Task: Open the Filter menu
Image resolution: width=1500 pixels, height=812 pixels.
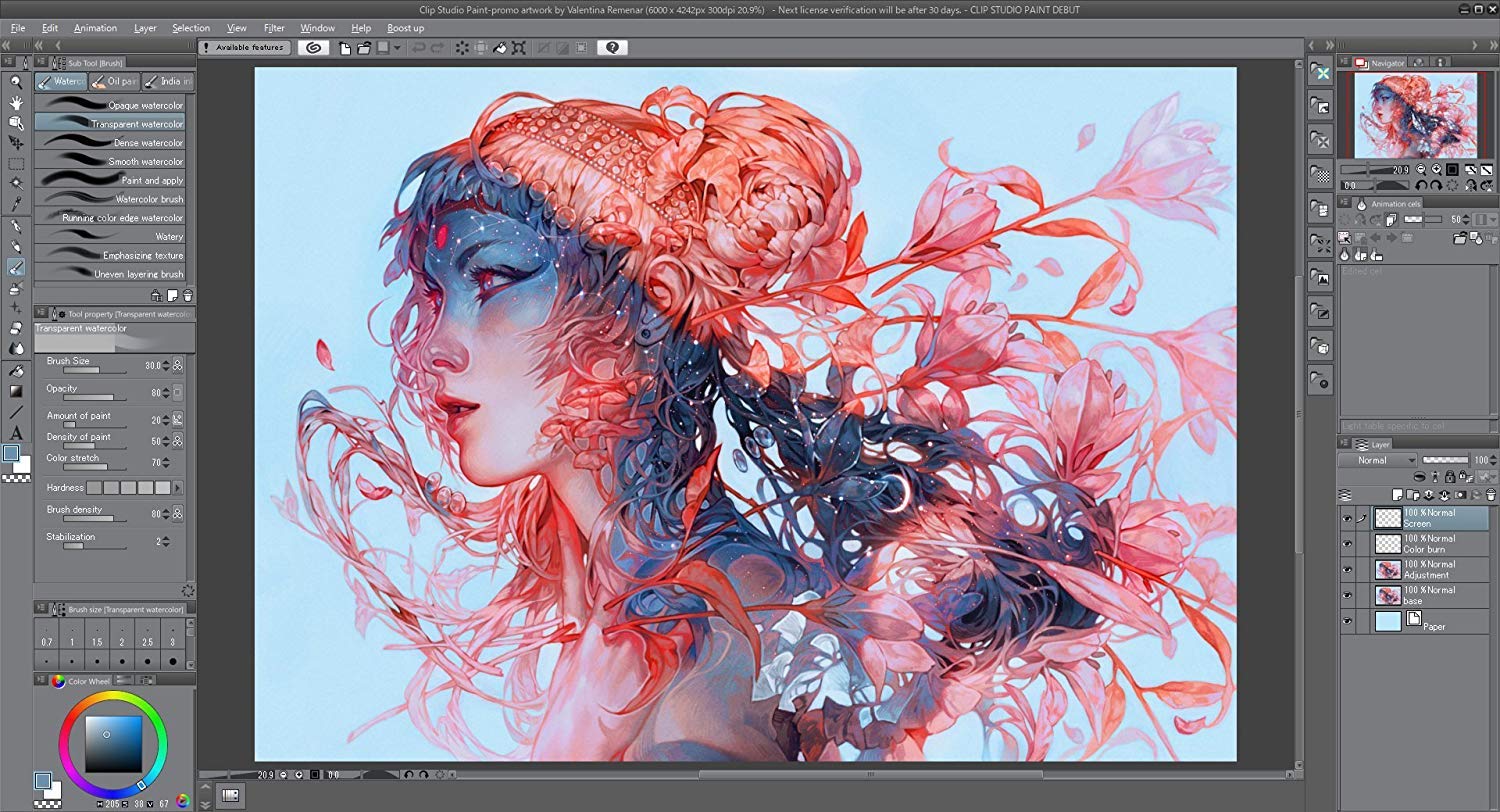Action: (273, 27)
